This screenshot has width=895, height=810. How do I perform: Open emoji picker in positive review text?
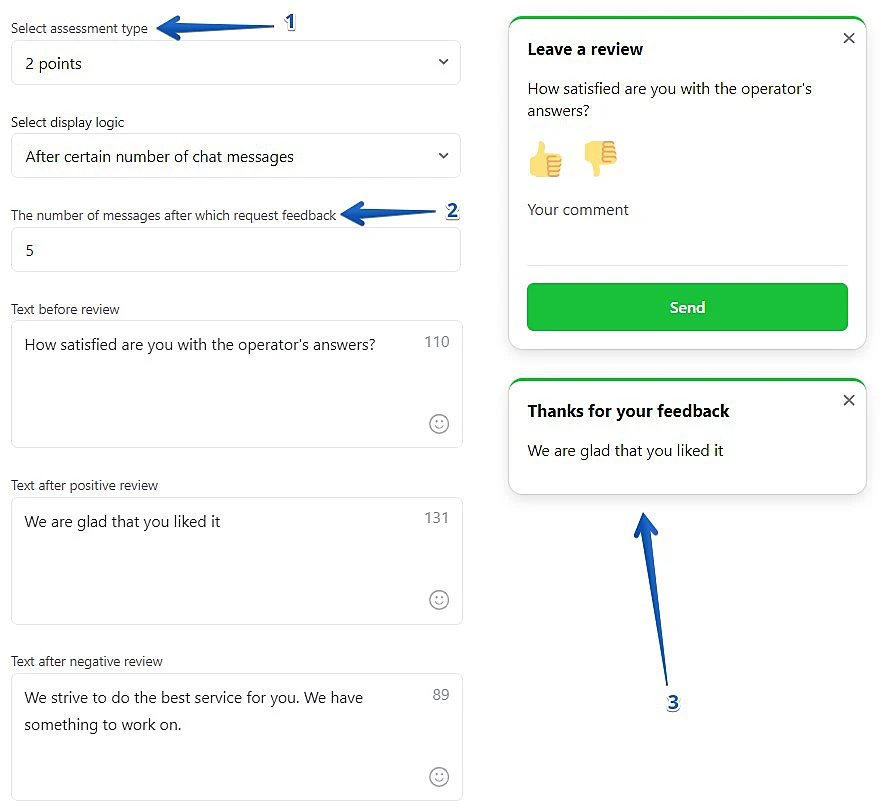point(439,599)
